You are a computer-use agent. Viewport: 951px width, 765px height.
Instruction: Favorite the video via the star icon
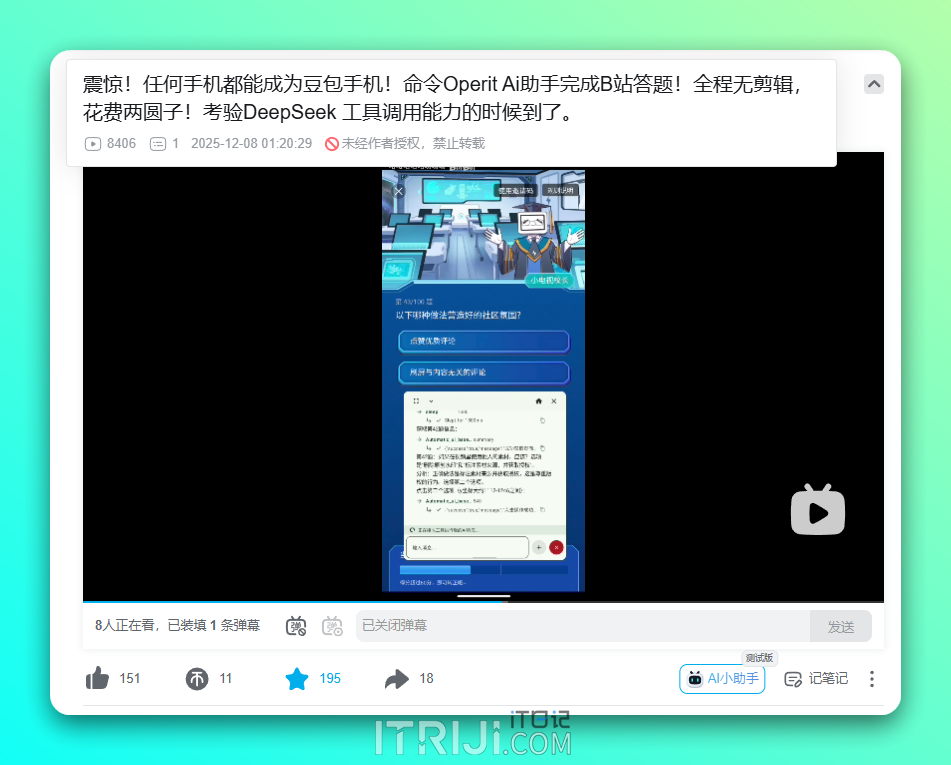pyautogui.click(x=296, y=678)
